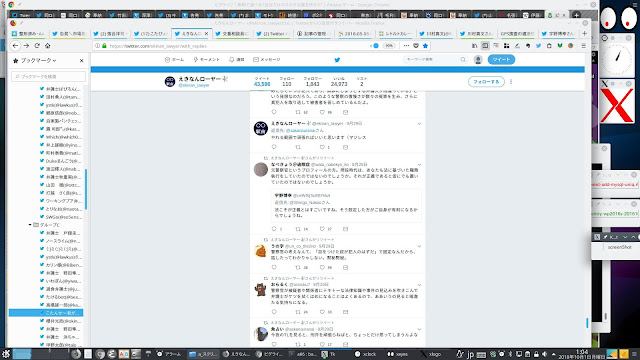
Task: Switch to the 宇野博幸さん browser tab
Action: 558,33
